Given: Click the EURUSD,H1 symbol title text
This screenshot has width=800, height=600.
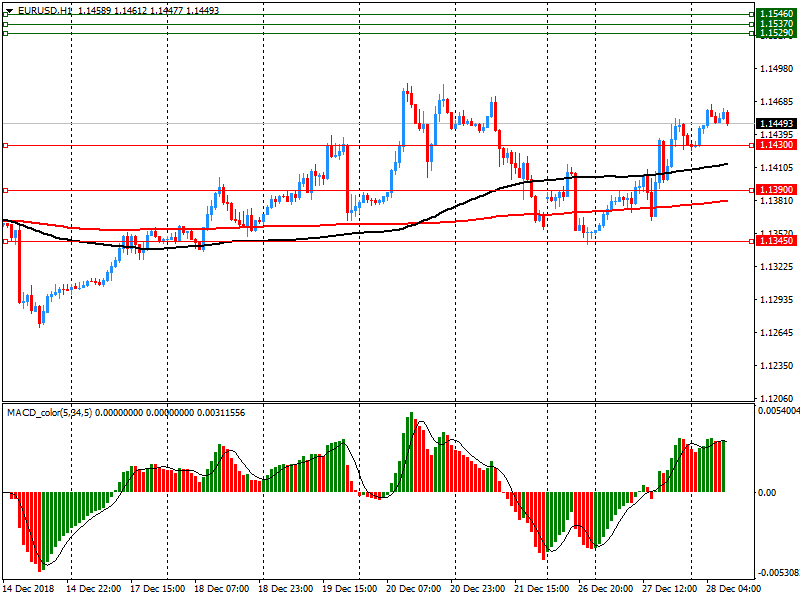Looking at the screenshot, I should pyautogui.click(x=45, y=10).
